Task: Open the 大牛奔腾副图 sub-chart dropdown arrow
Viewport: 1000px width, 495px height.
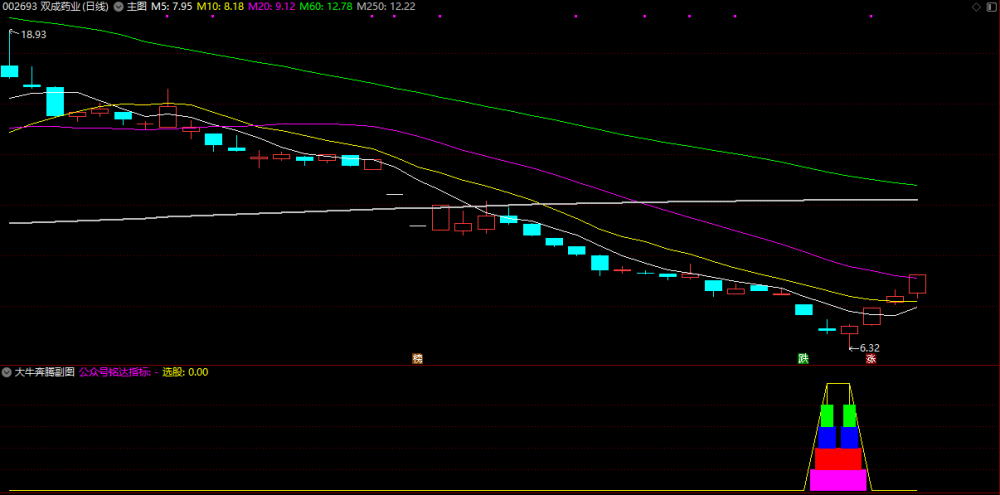Action: click(6, 372)
